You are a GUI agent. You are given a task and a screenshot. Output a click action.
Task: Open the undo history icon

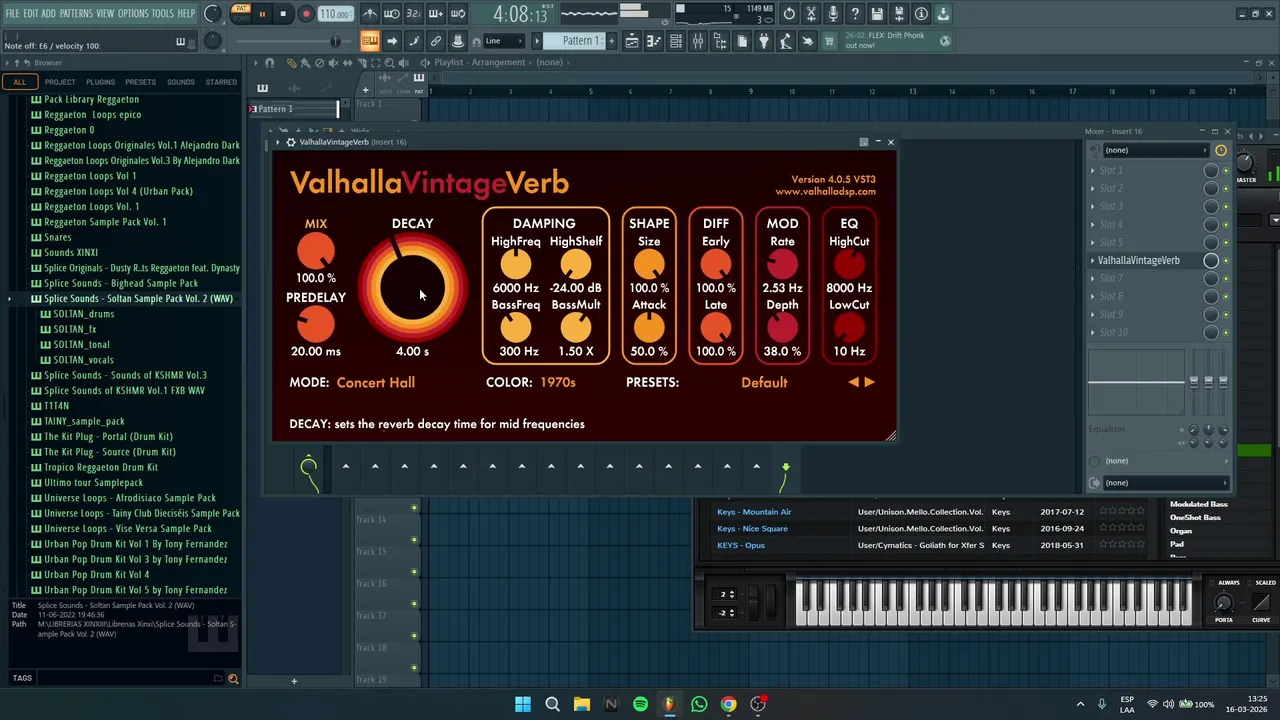pyautogui.click(x=789, y=14)
